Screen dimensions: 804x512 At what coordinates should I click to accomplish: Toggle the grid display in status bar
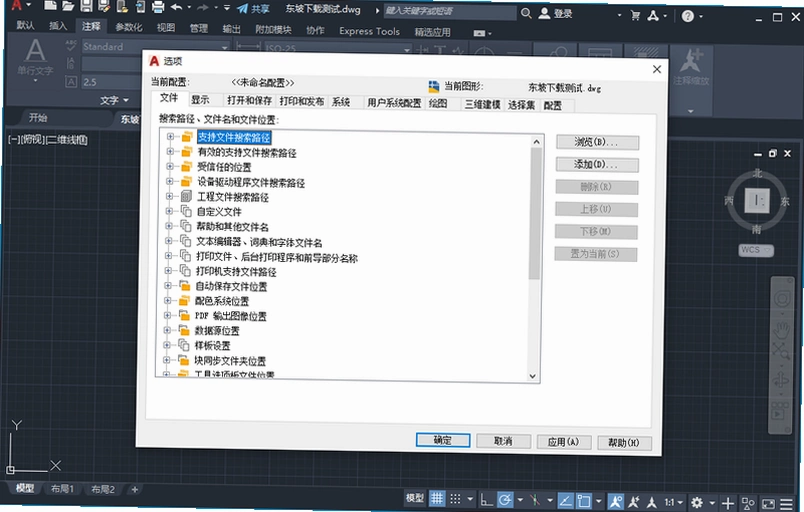[x=437, y=498]
